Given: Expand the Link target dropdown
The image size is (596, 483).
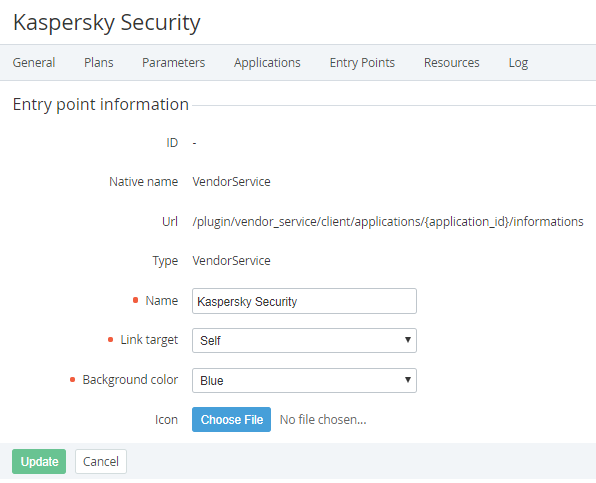Looking at the screenshot, I should click(x=304, y=340).
